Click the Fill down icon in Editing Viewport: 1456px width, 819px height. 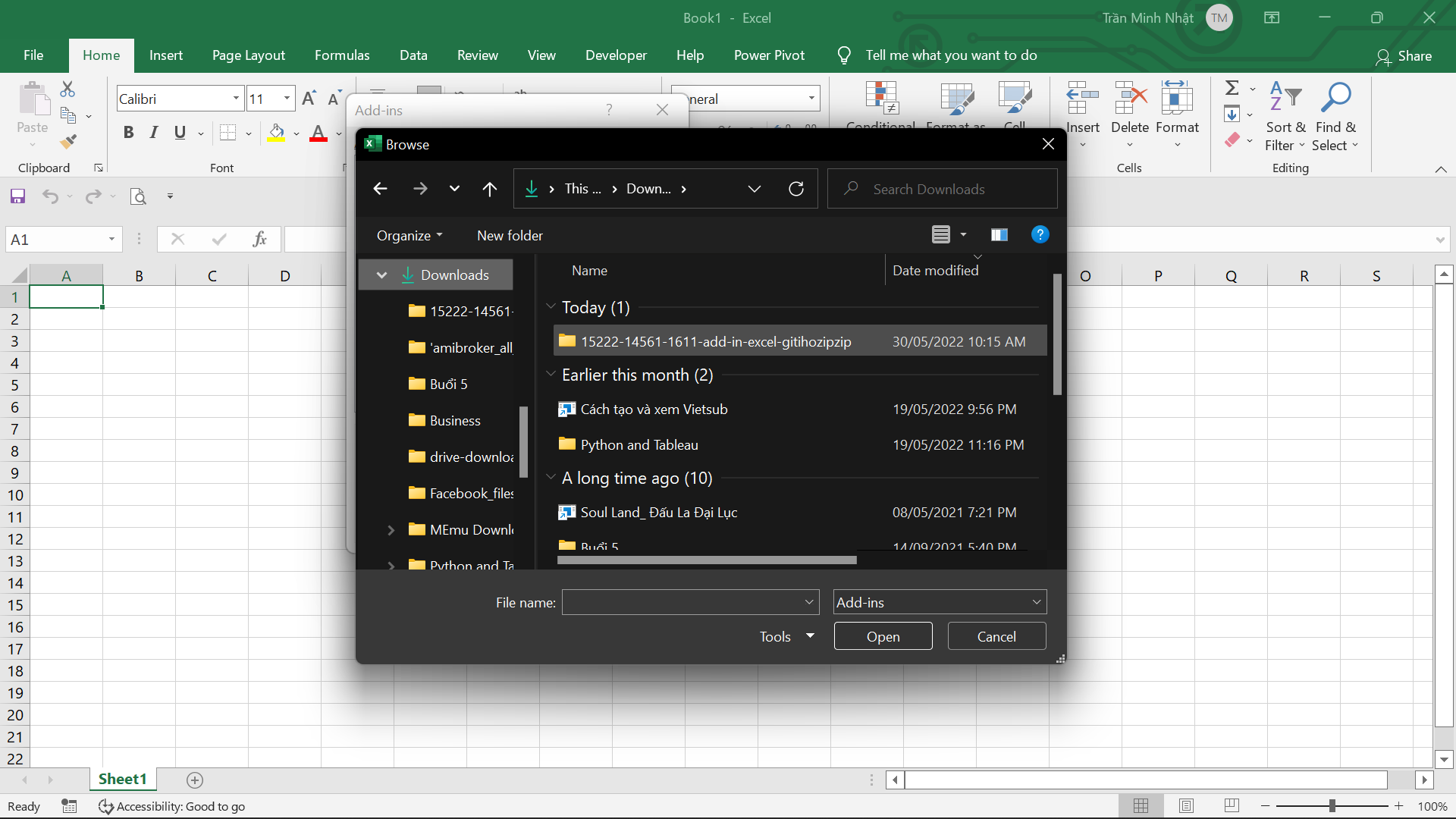pyautogui.click(x=1232, y=115)
